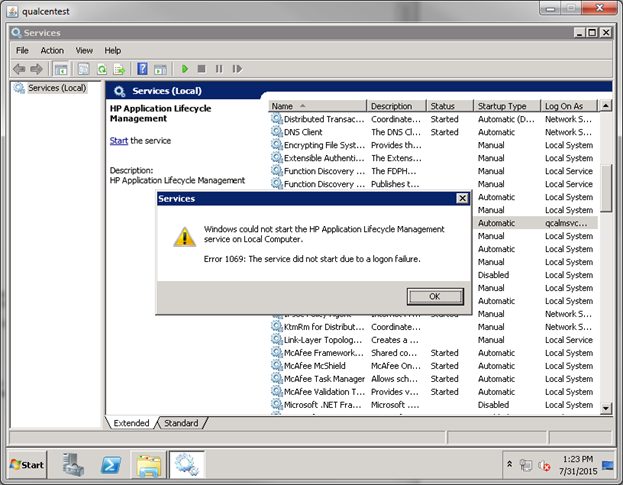Screen dimensions: 623x485
Task: Click the Back arrow in the toolbar
Action: coord(19,69)
